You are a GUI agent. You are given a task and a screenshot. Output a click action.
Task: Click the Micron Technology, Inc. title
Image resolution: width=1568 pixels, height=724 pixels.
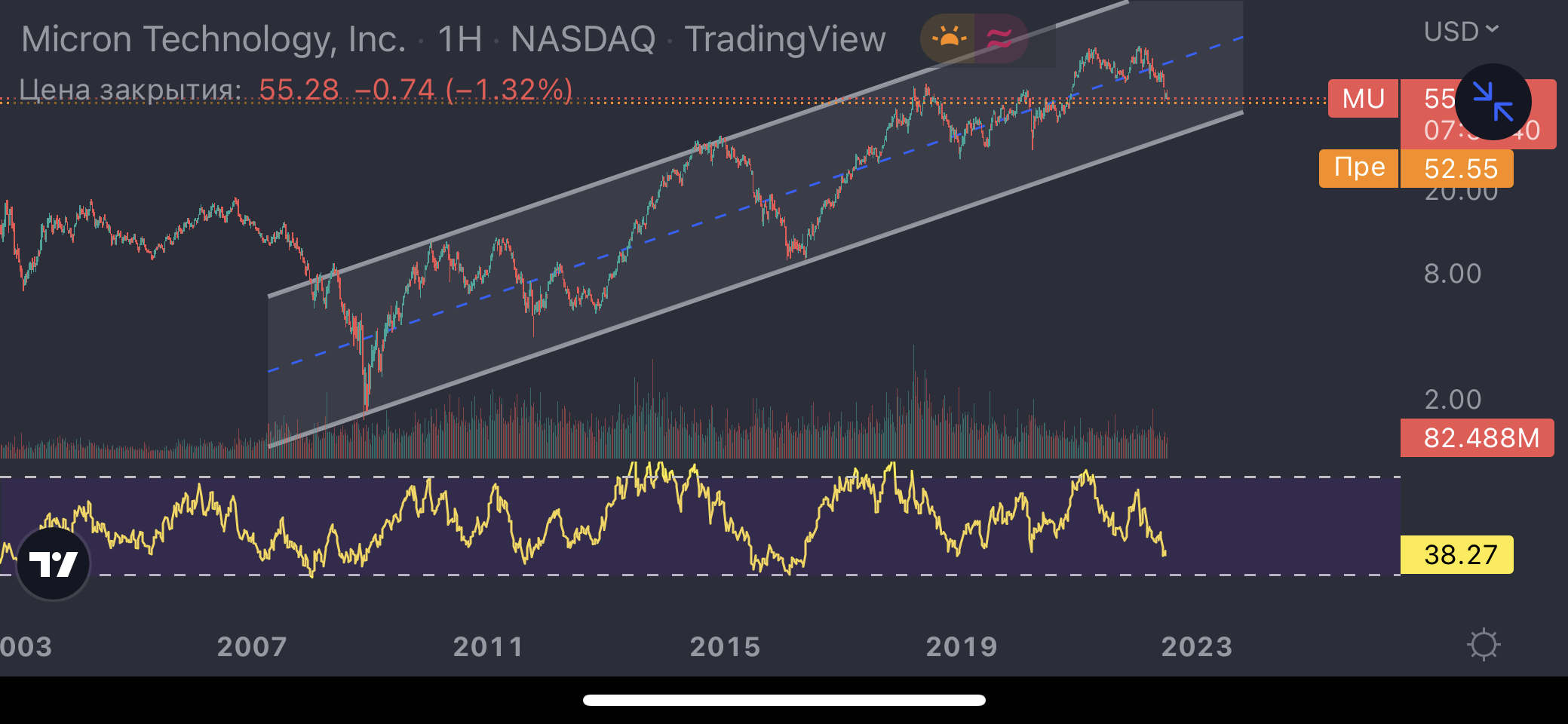click(x=213, y=39)
